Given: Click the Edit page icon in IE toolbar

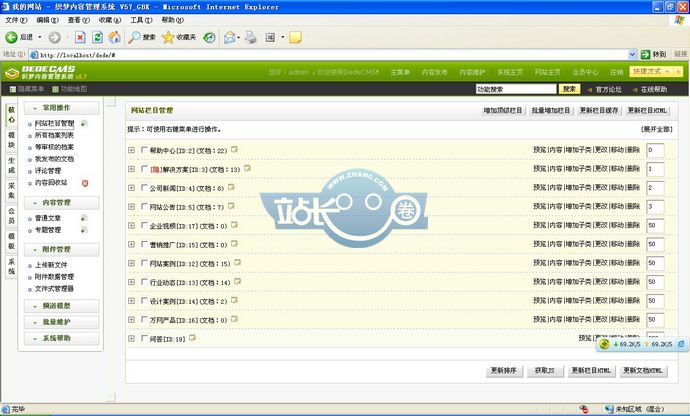Looking at the screenshot, I should 270,37.
